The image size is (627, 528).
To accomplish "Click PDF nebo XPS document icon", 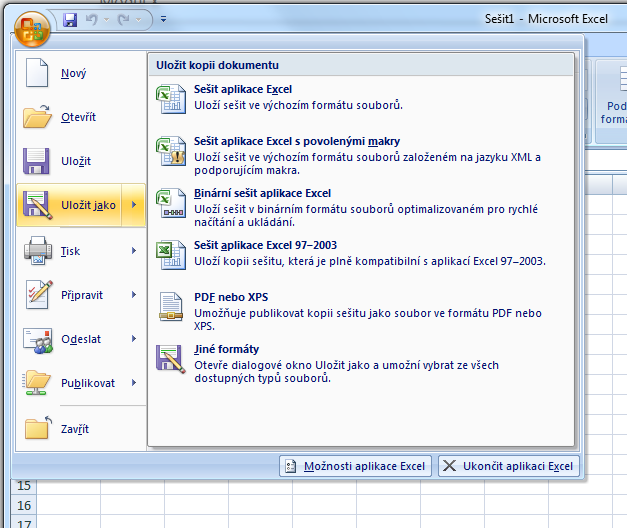I will (x=171, y=307).
